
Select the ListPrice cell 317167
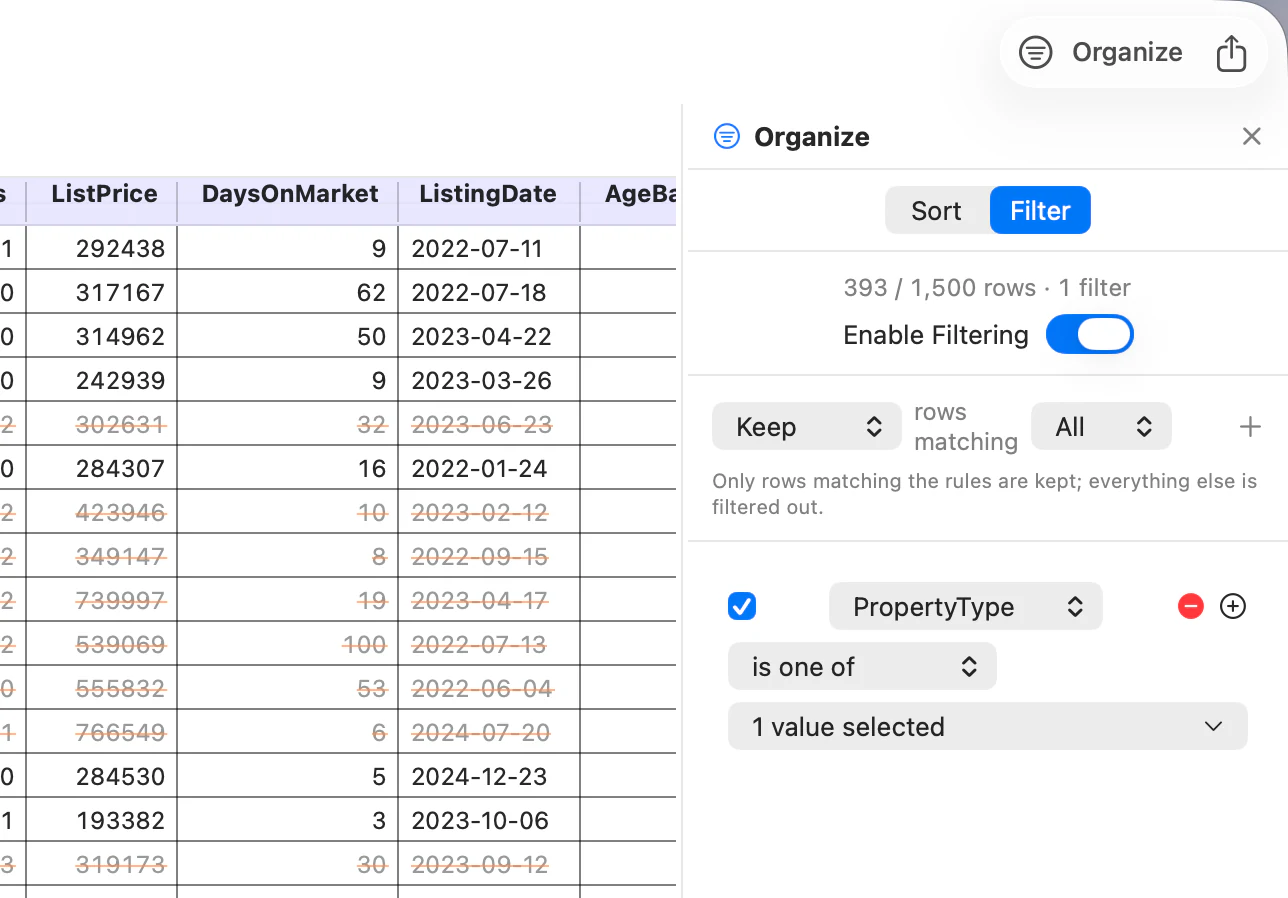tap(102, 292)
